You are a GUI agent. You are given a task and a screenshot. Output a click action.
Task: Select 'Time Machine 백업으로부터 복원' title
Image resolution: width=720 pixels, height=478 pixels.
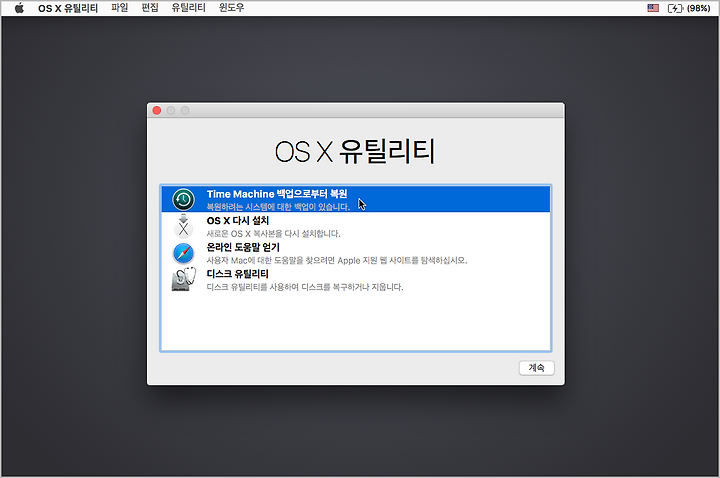[x=277, y=194]
